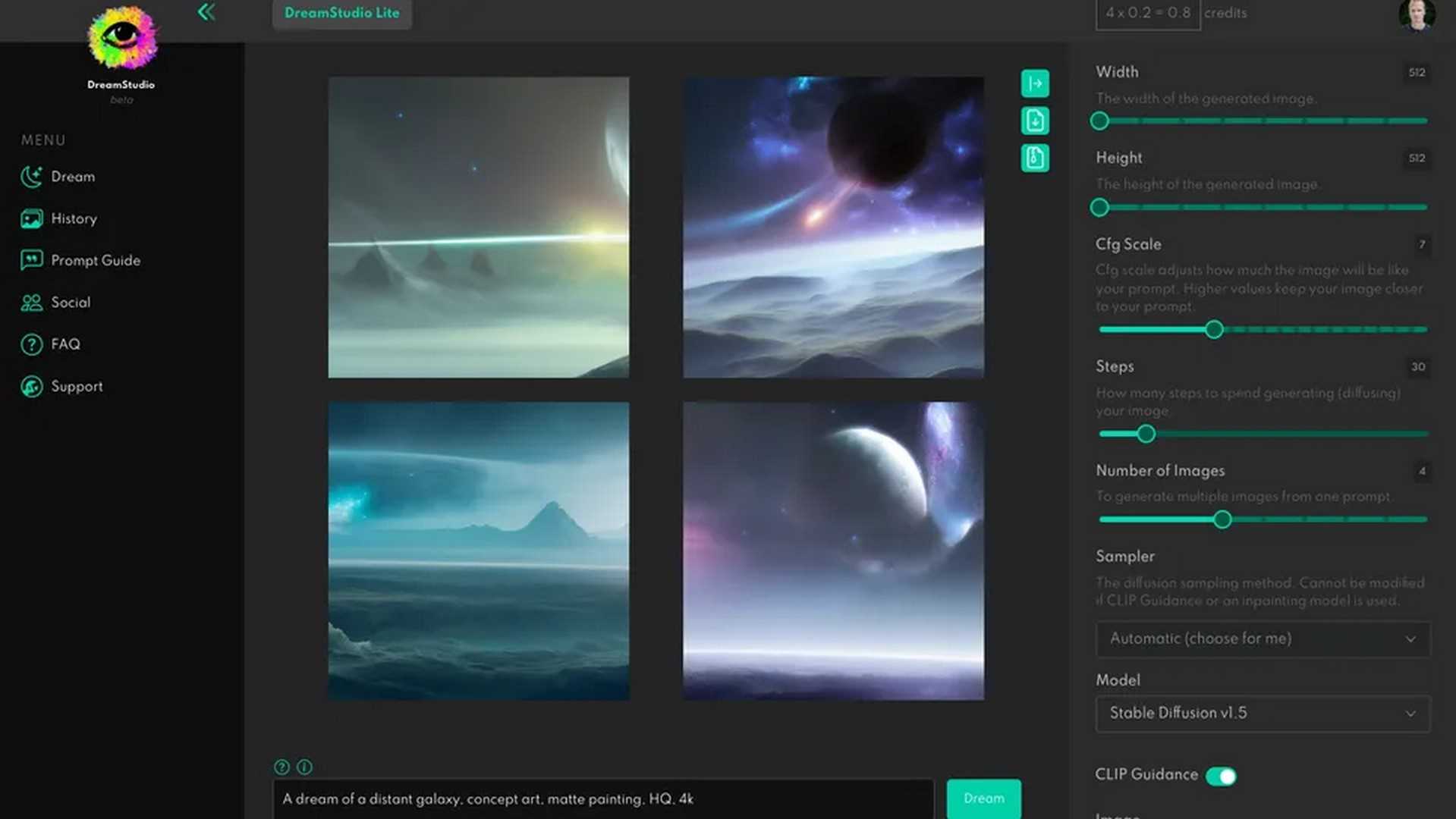Viewport: 1456px width, 819px height.
Task: Click the middle green download icon beside images
Action: click(1035, 121)
